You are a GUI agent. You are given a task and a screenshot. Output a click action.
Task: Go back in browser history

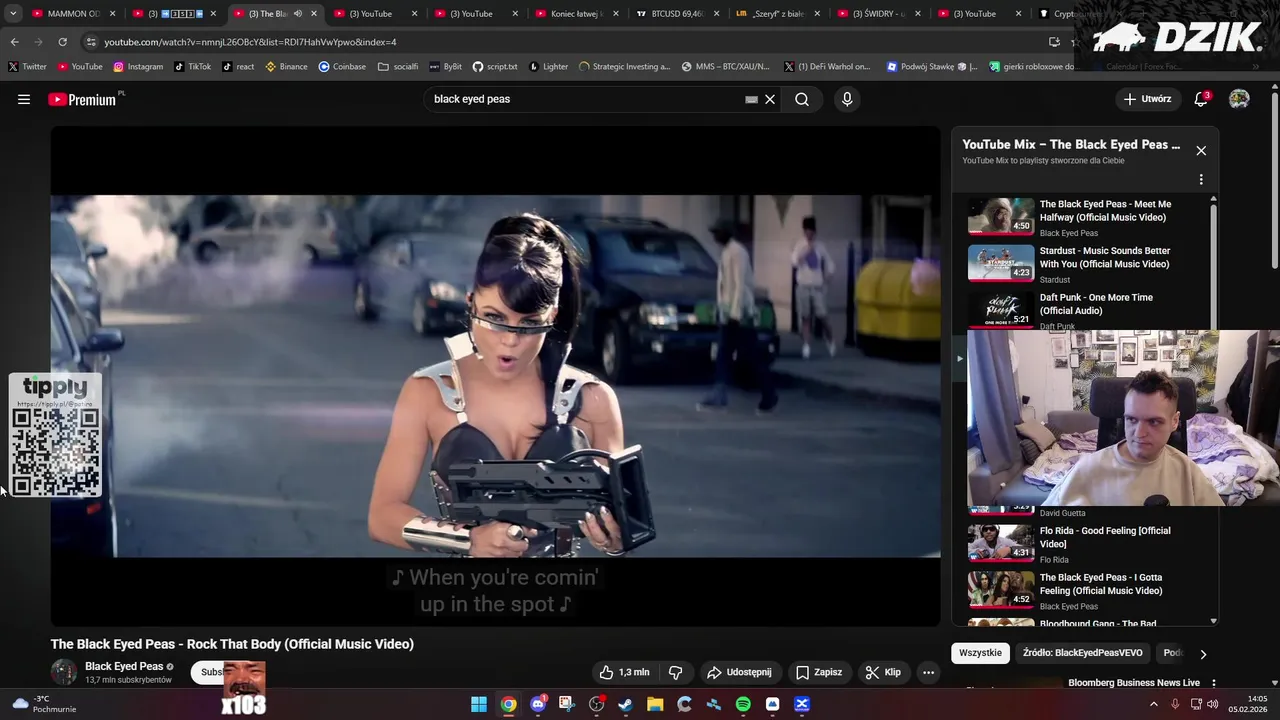click(14, 42)
